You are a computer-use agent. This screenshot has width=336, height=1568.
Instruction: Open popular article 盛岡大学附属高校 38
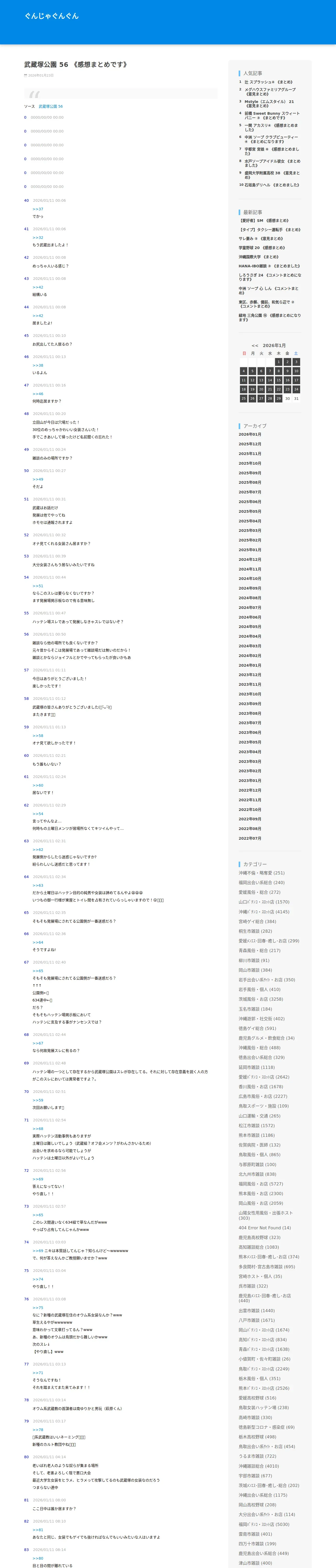[x=272, y=175]
